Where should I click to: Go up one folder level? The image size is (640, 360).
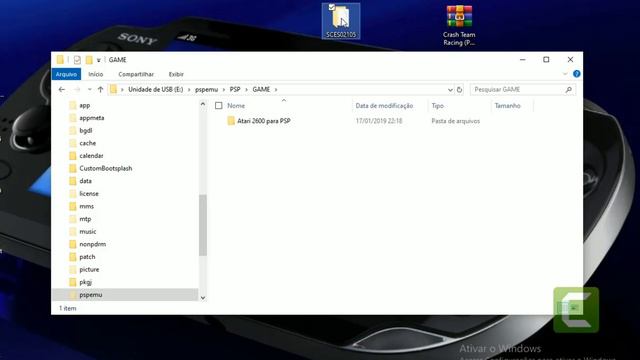click(100, 89)
